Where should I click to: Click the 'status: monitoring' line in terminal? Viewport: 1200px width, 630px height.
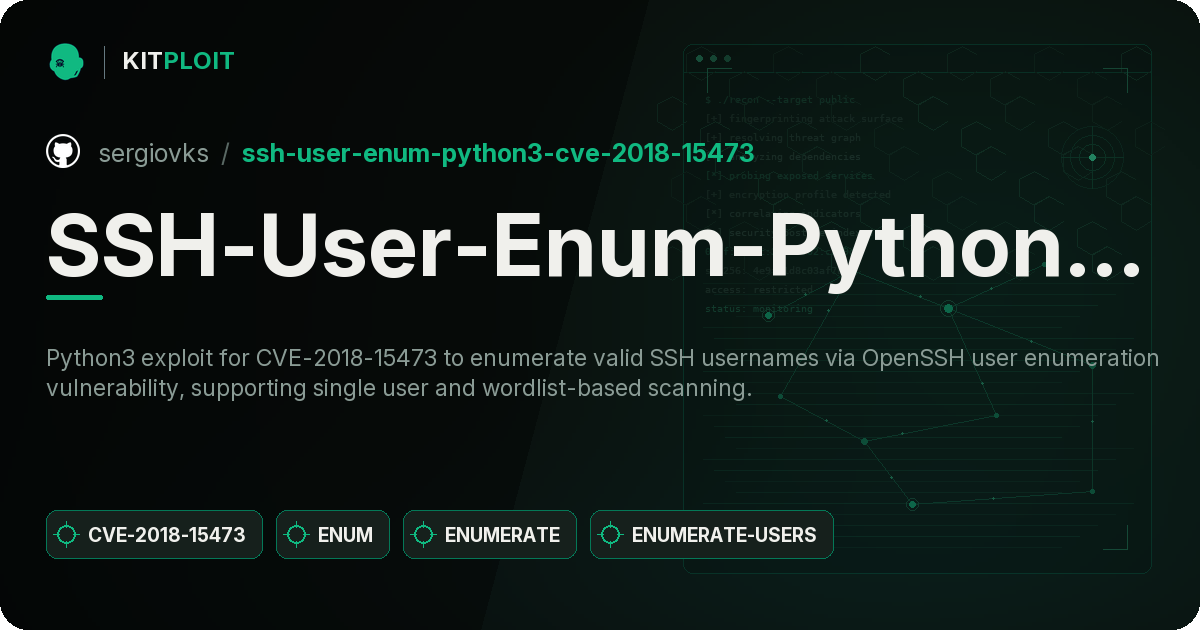point(759,309)
